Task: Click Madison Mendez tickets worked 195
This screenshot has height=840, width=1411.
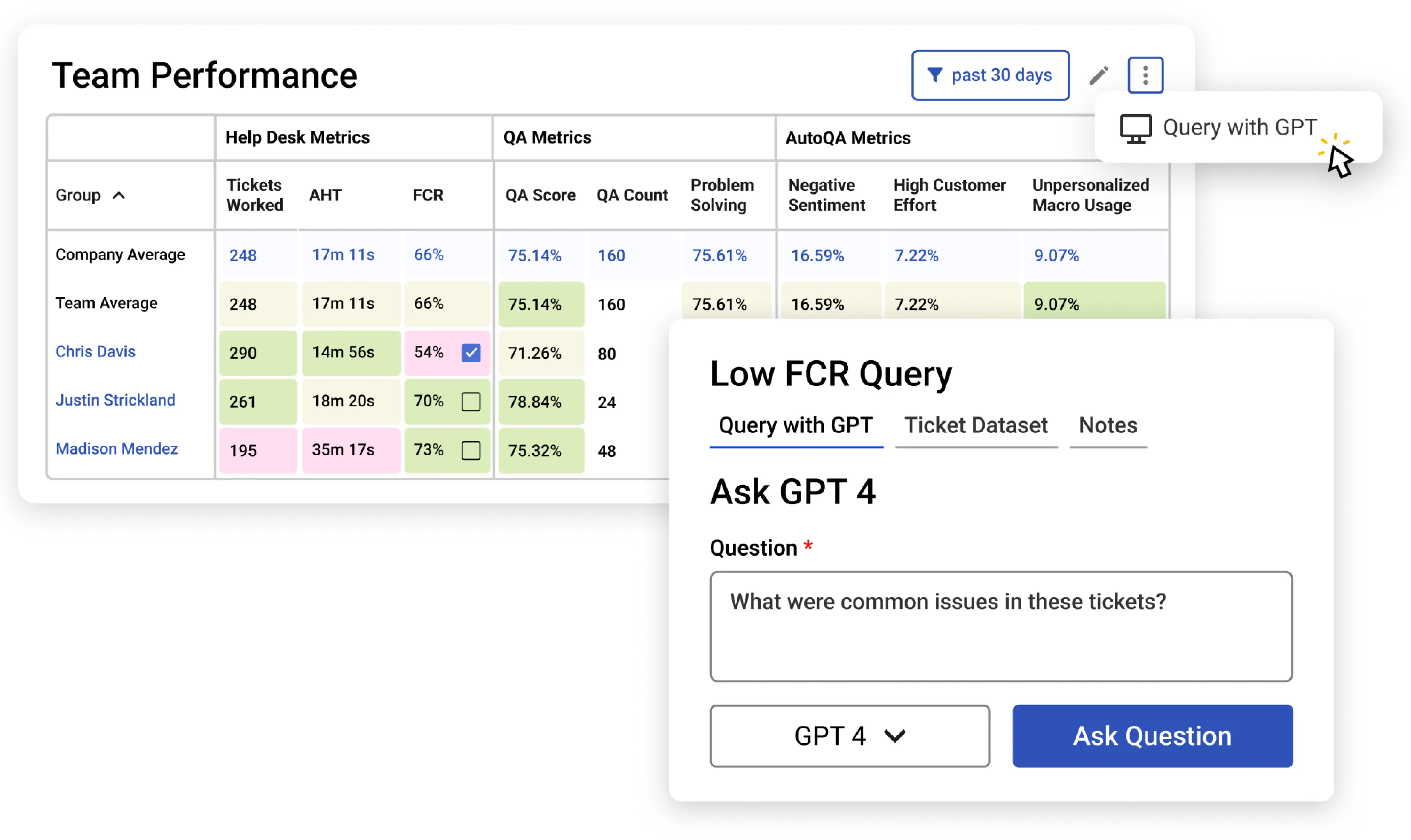Action: [x=258, y=450]
